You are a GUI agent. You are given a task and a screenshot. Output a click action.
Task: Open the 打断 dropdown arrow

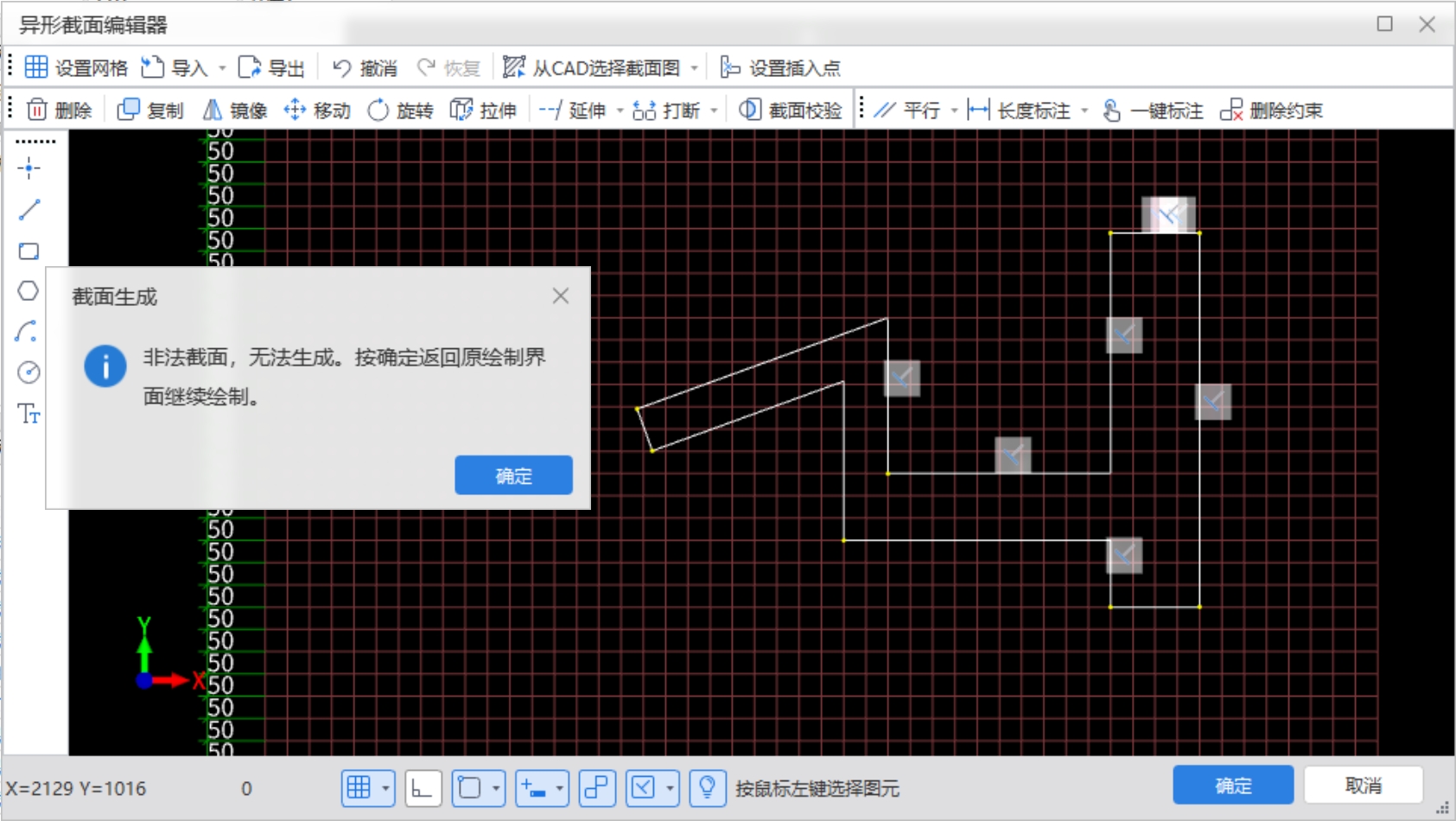pyautogui.click(x=714, y=111)
